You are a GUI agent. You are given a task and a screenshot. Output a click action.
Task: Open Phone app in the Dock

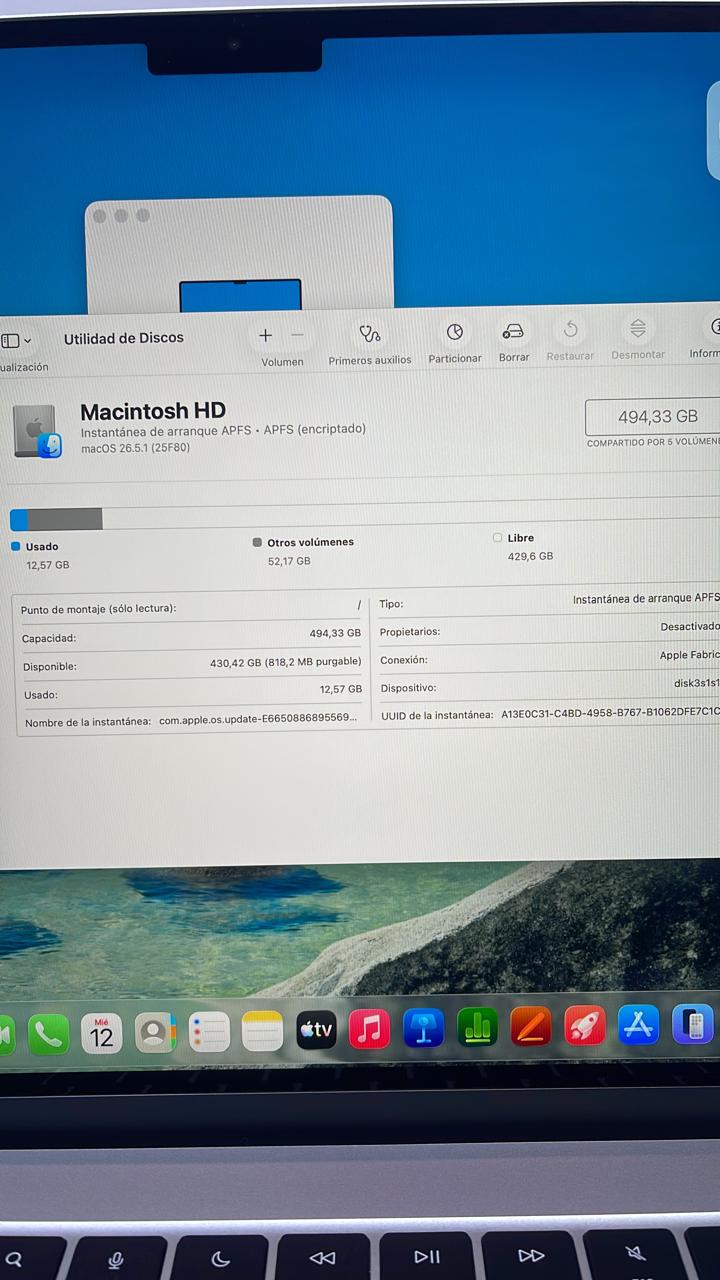pos(49,1034)
